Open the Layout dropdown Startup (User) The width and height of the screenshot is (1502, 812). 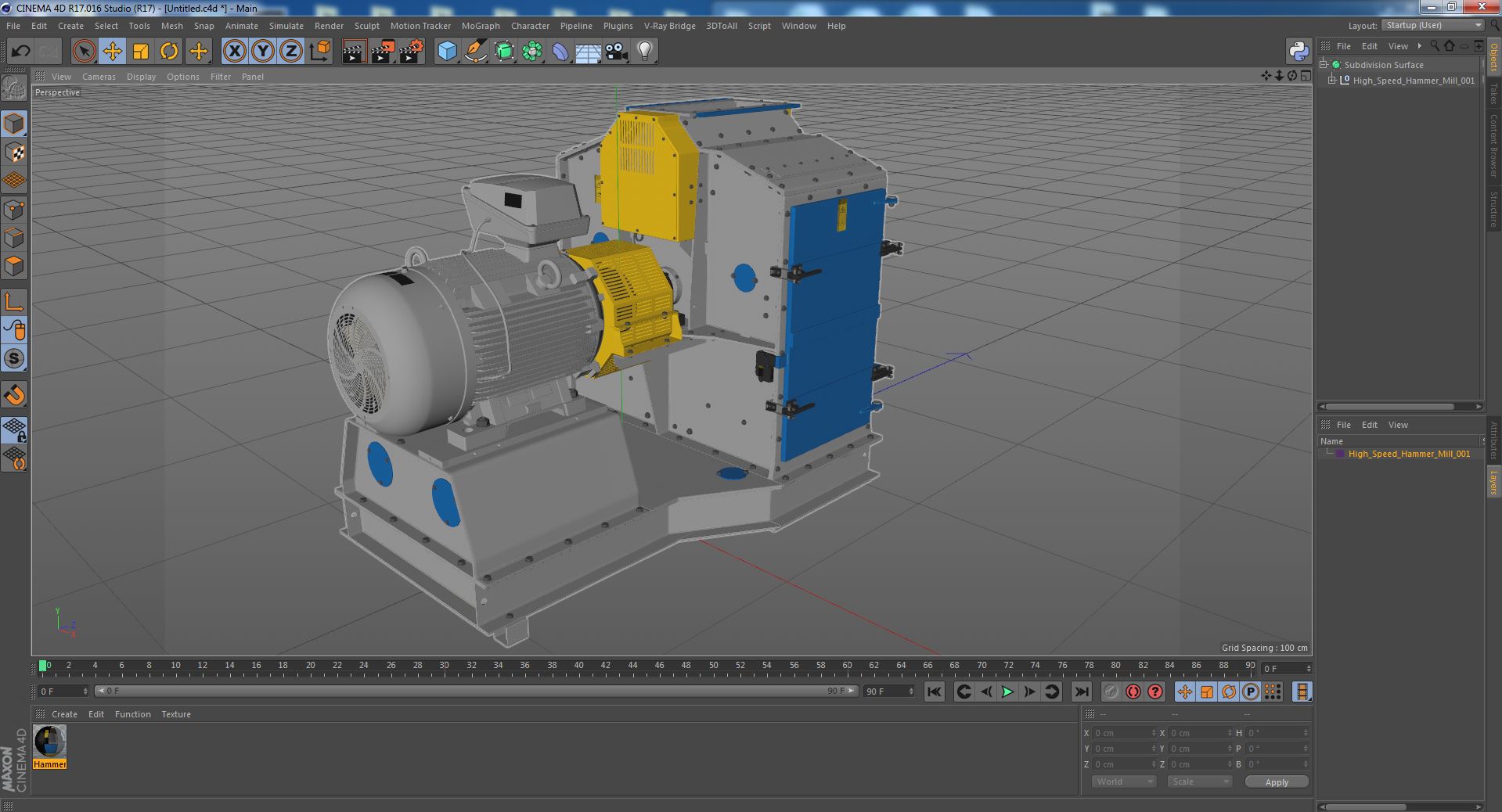click(x=1433, y=26)
